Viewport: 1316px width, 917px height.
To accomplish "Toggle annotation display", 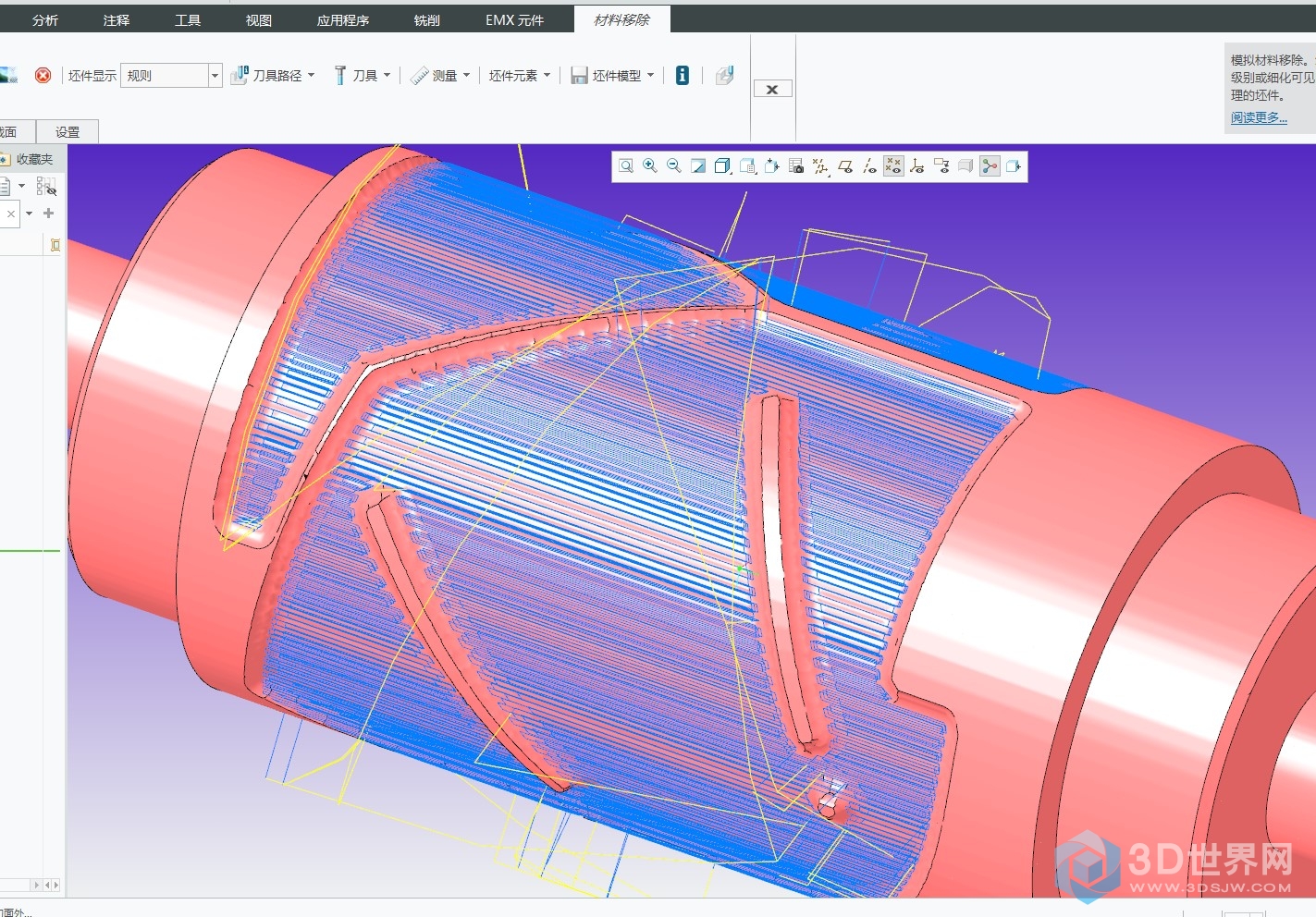I will [x=941, y=166].
